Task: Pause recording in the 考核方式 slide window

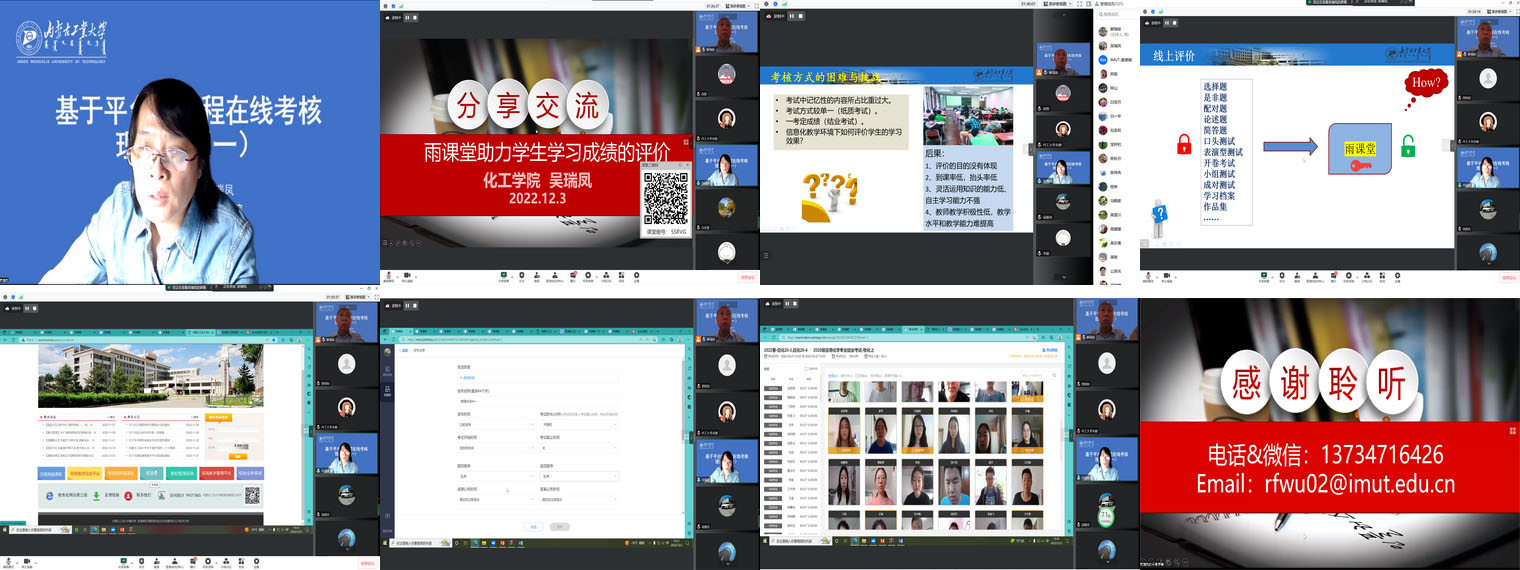Action: tap(790, 15)
